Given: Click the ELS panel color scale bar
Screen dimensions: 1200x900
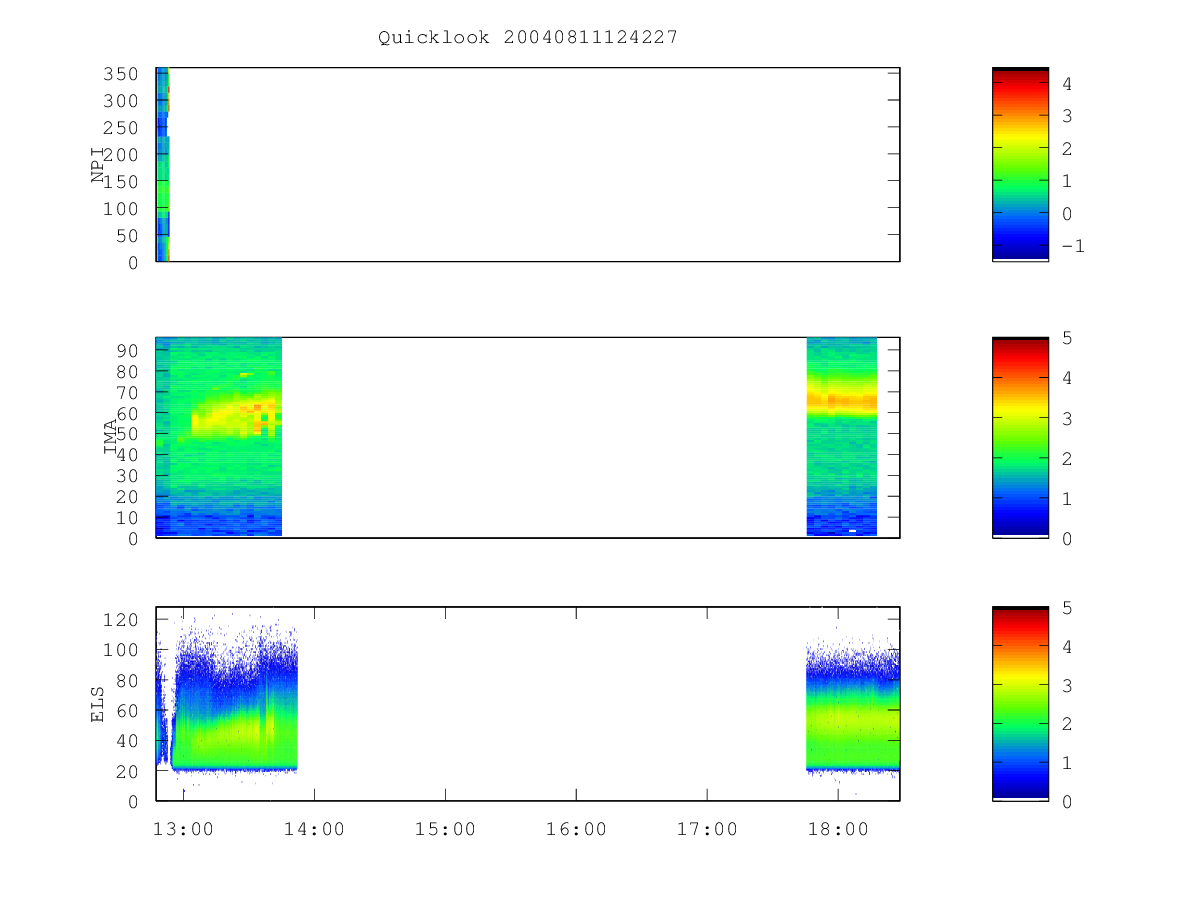Looking at the screenshot, I should click(x=1020, y=704).
